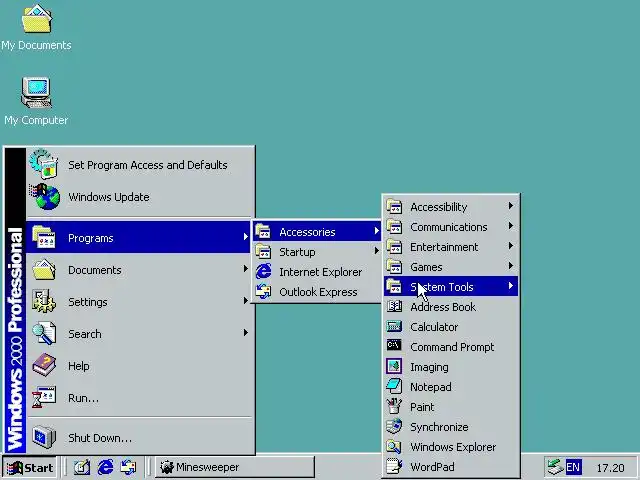640x480 pixels.
Task: Click the Paint brushes icon
Action: point(394,406)
